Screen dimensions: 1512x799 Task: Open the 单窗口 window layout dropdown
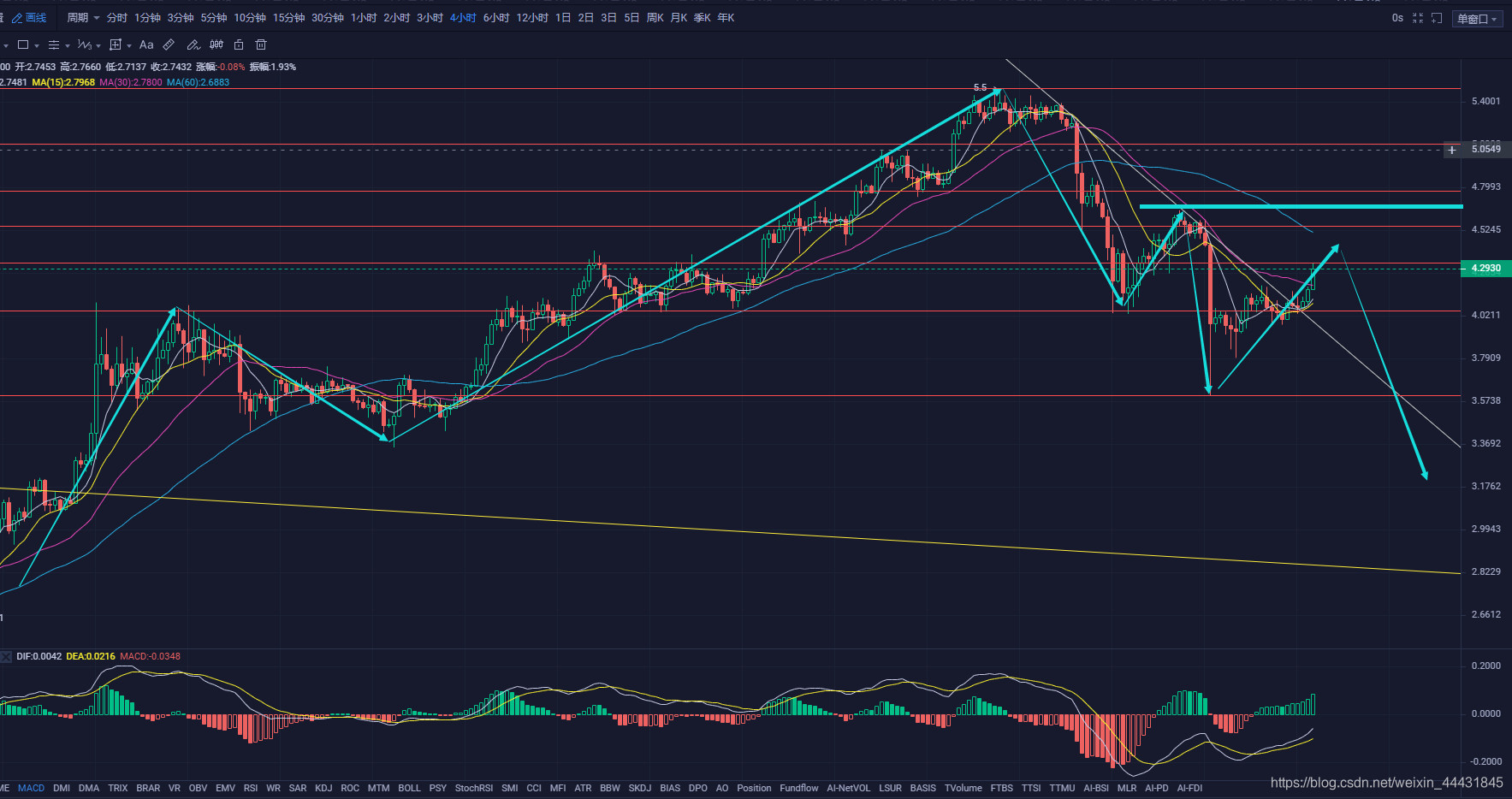coord(1478,19)
